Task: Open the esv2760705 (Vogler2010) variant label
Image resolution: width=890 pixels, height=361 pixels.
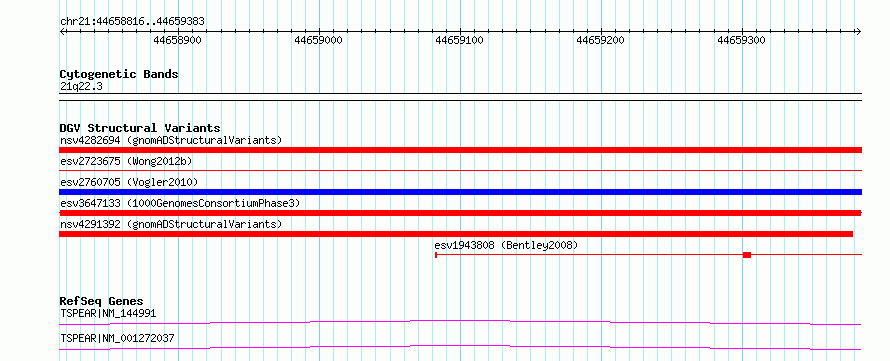Action: [129, 182]
